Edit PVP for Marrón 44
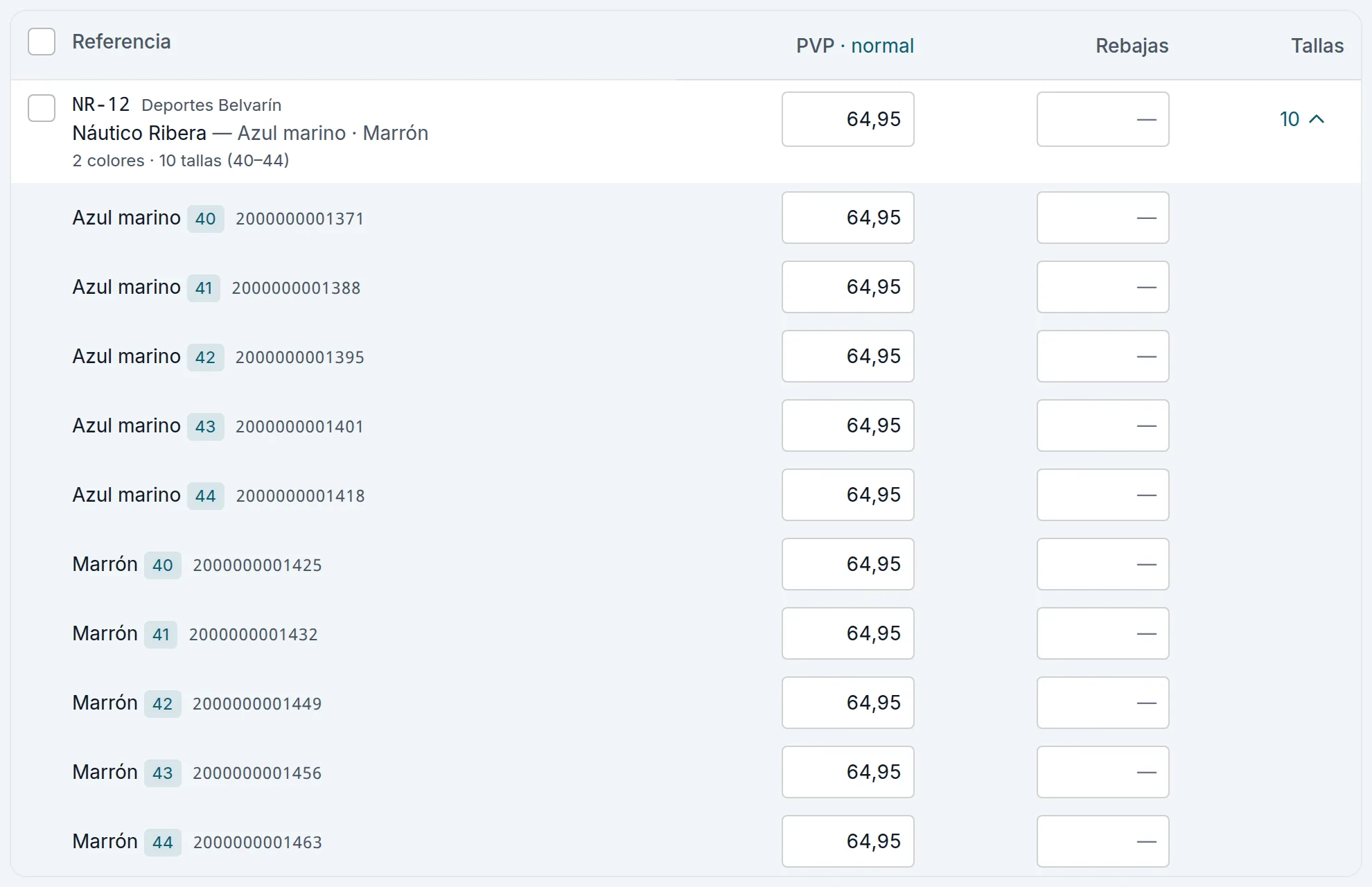 pos(848,841)
